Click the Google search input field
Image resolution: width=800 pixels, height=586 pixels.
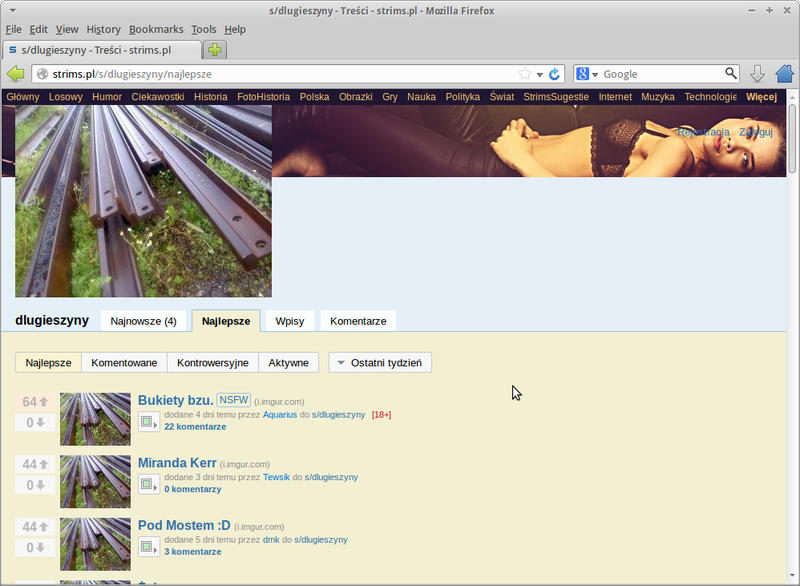[x=662, y=74]
